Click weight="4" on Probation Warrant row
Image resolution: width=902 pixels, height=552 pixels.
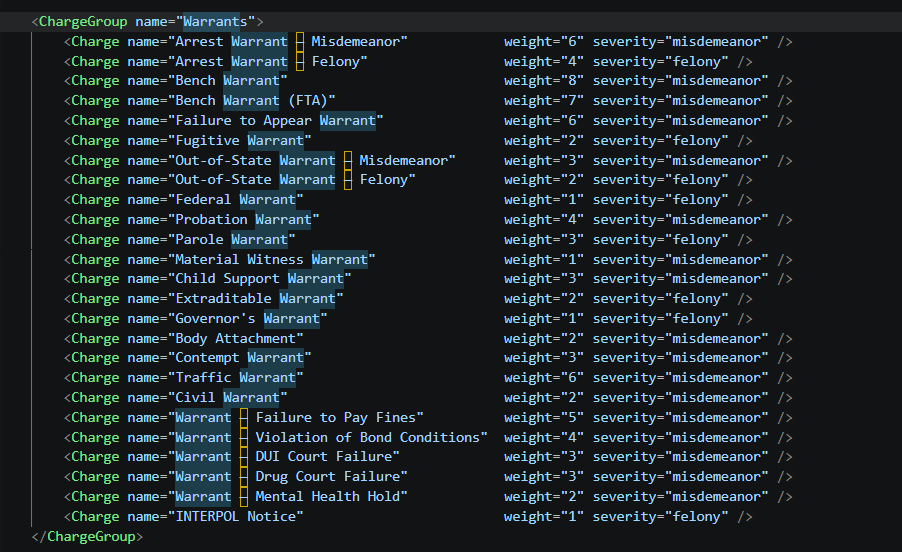click(544, 220)
